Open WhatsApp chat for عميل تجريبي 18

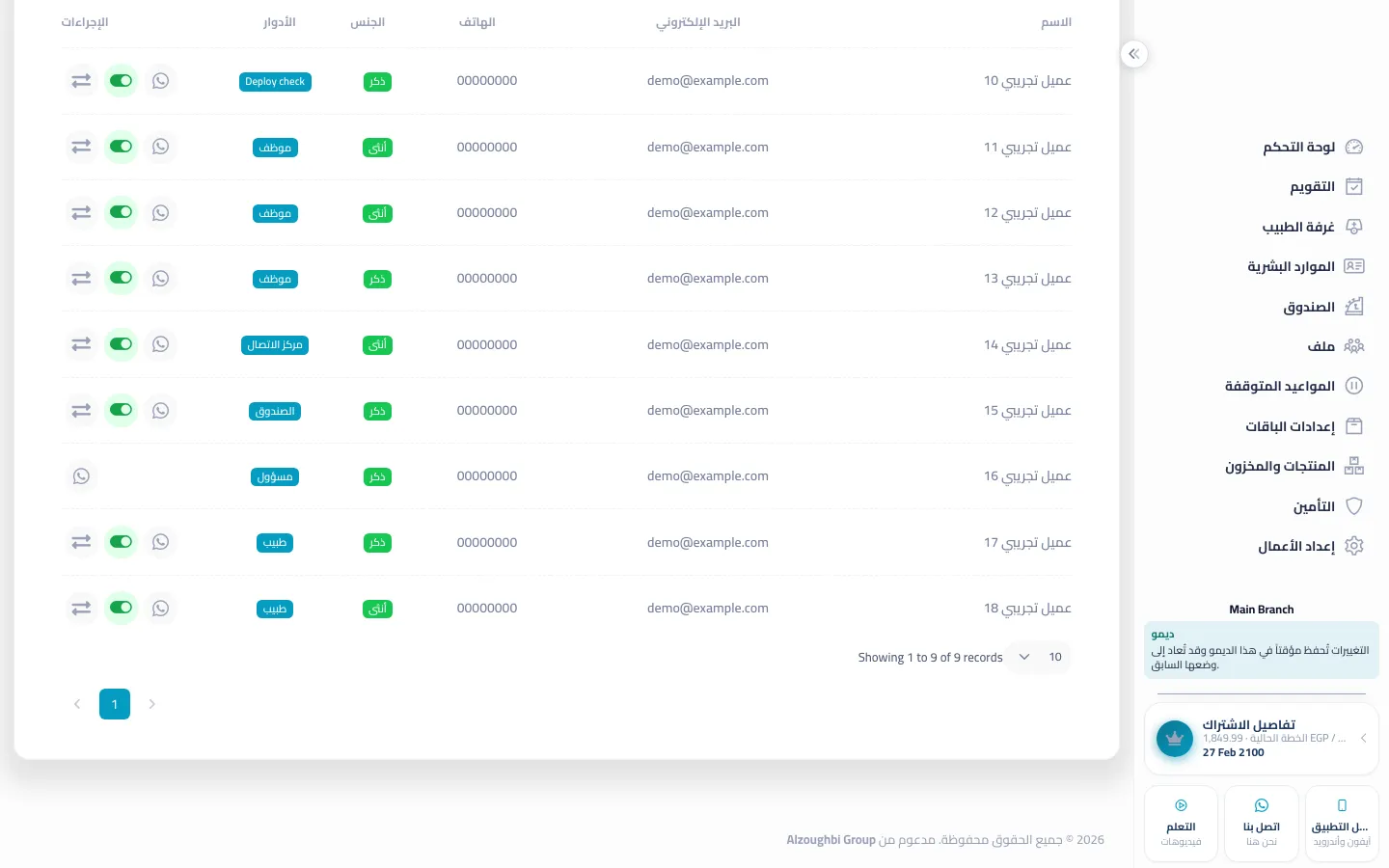click(x=161, y=609)
